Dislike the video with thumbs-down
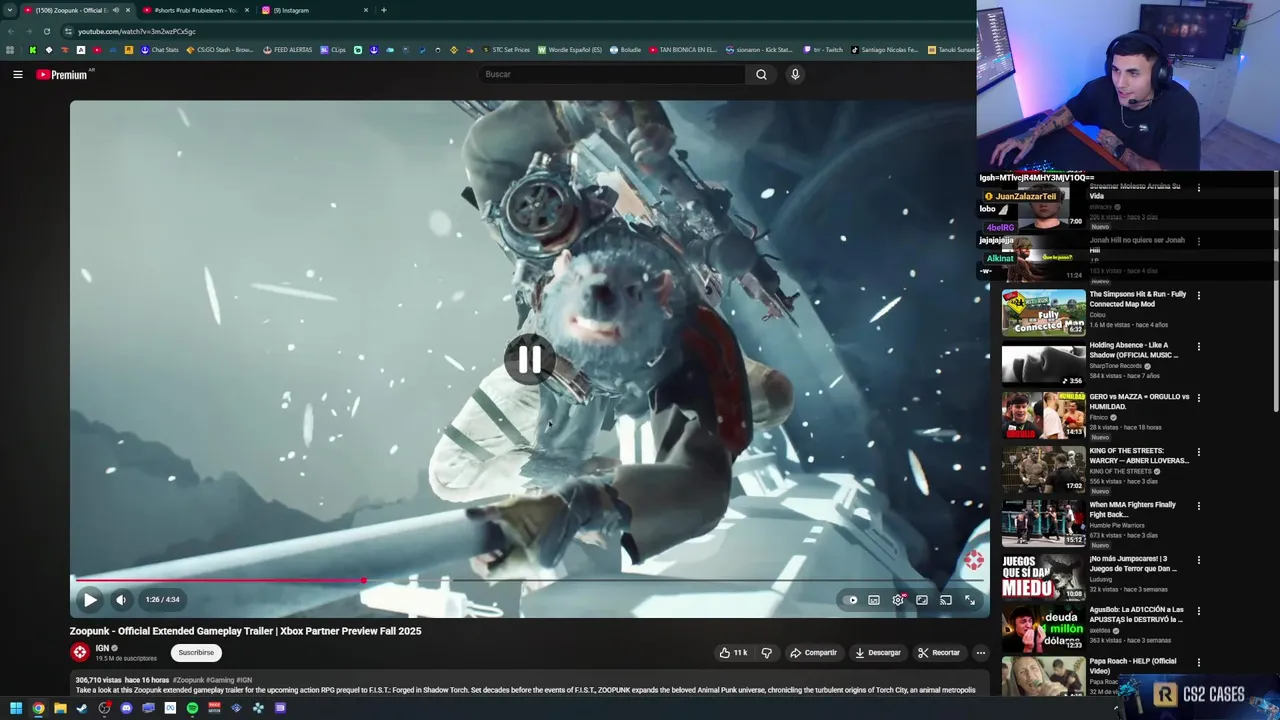The height and width of the screenshot is (720, 1280). pyautogui.click(x=766, y=652)
